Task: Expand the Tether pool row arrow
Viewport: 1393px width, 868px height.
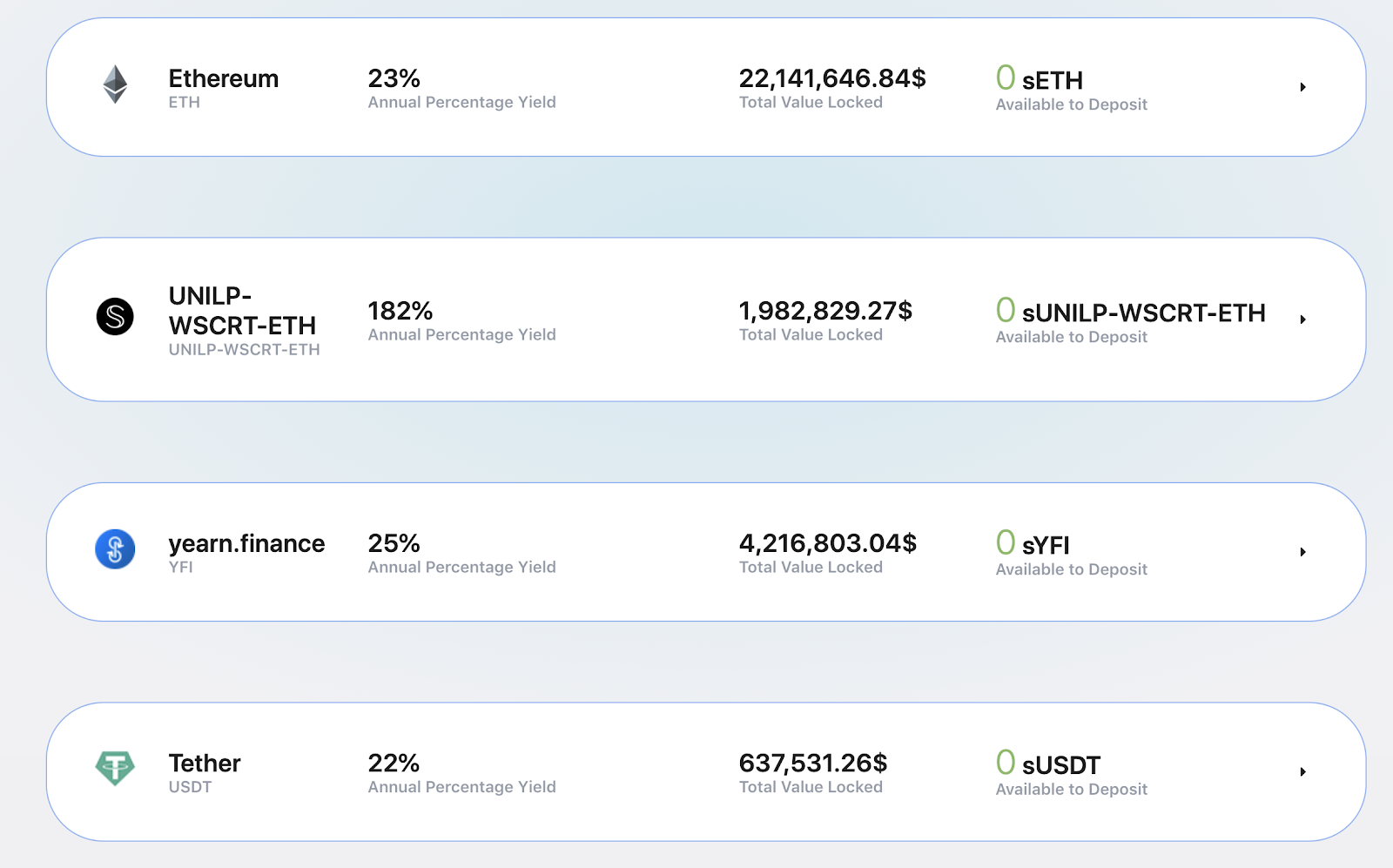Action: (x=1302, y=772)
